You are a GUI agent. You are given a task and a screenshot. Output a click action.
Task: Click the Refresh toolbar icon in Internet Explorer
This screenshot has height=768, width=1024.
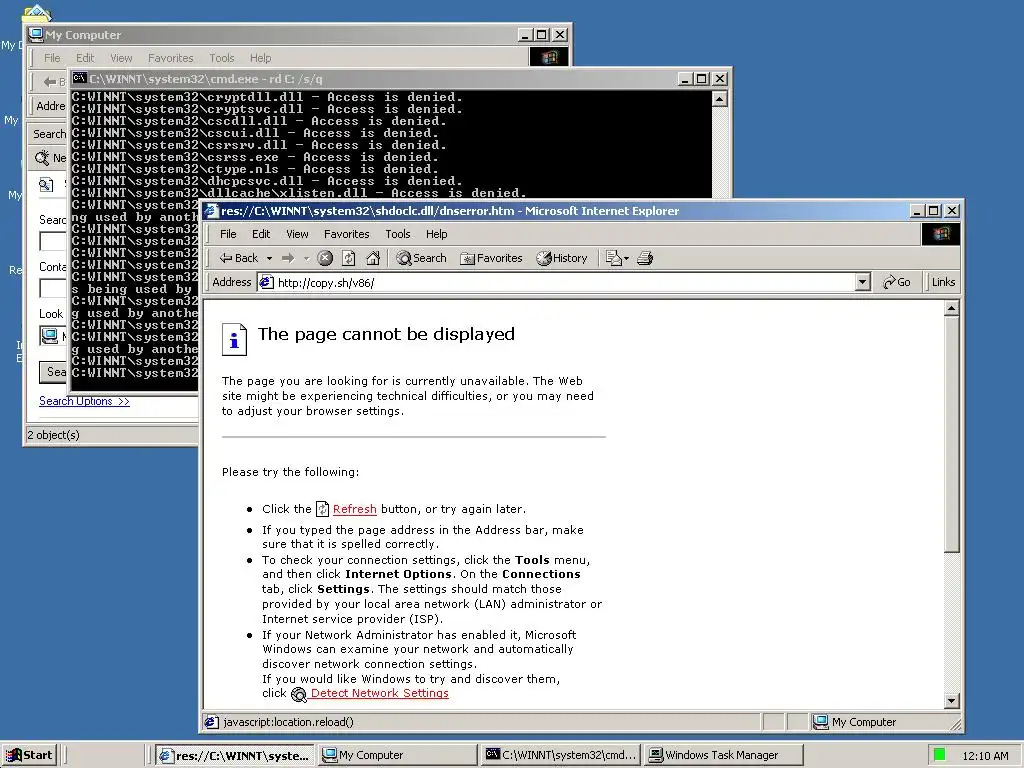click(349, 258)
